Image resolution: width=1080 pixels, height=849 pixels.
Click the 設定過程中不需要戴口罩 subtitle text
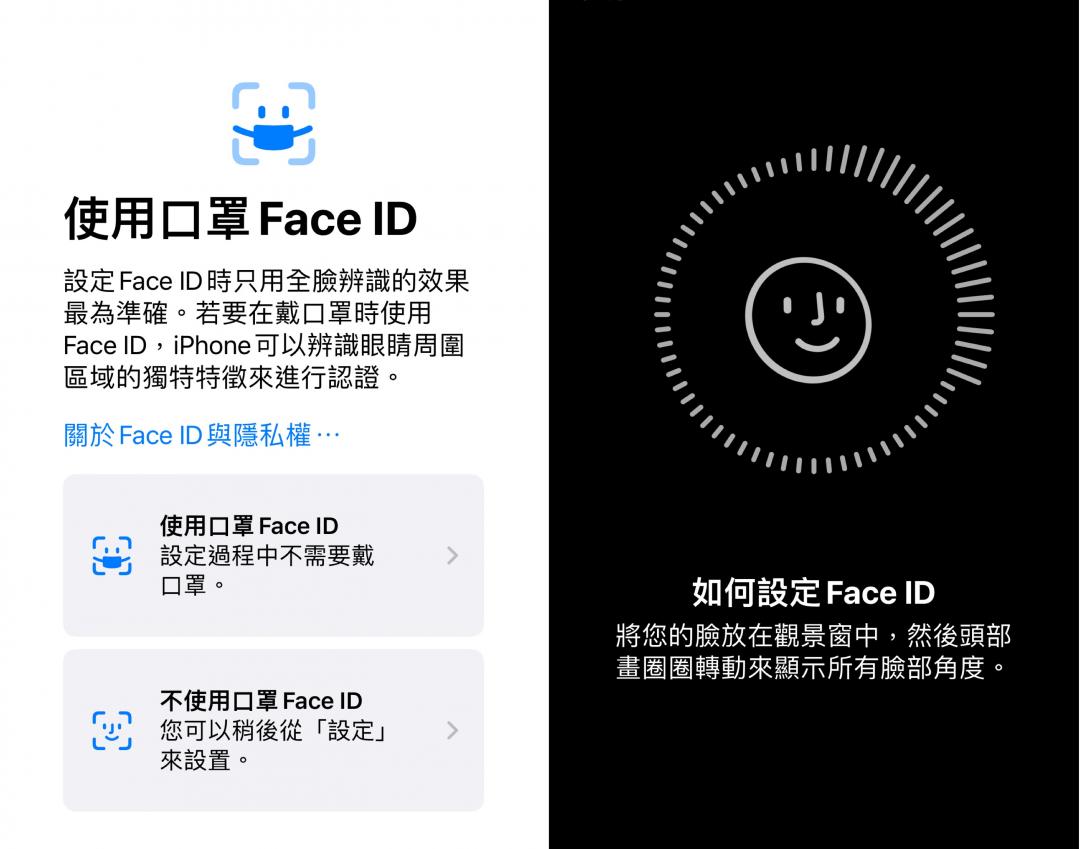pos(267,570)
